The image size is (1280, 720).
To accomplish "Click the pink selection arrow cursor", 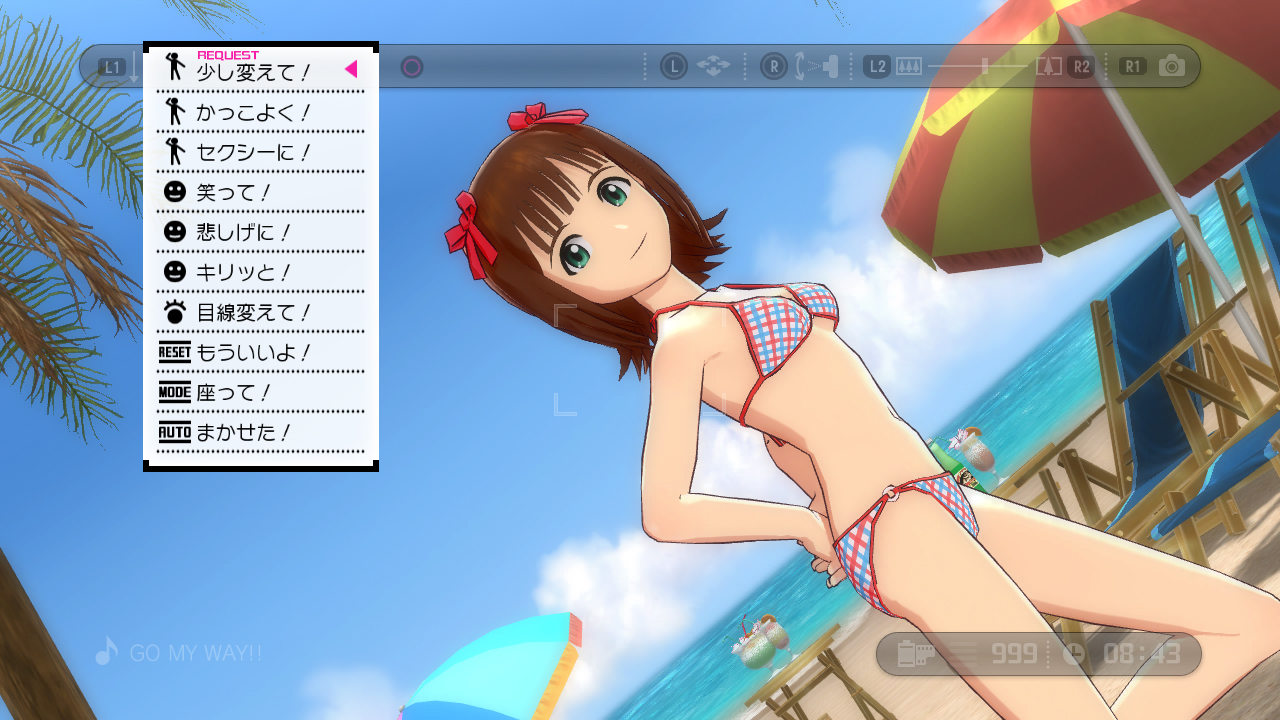I will (351, 69).
